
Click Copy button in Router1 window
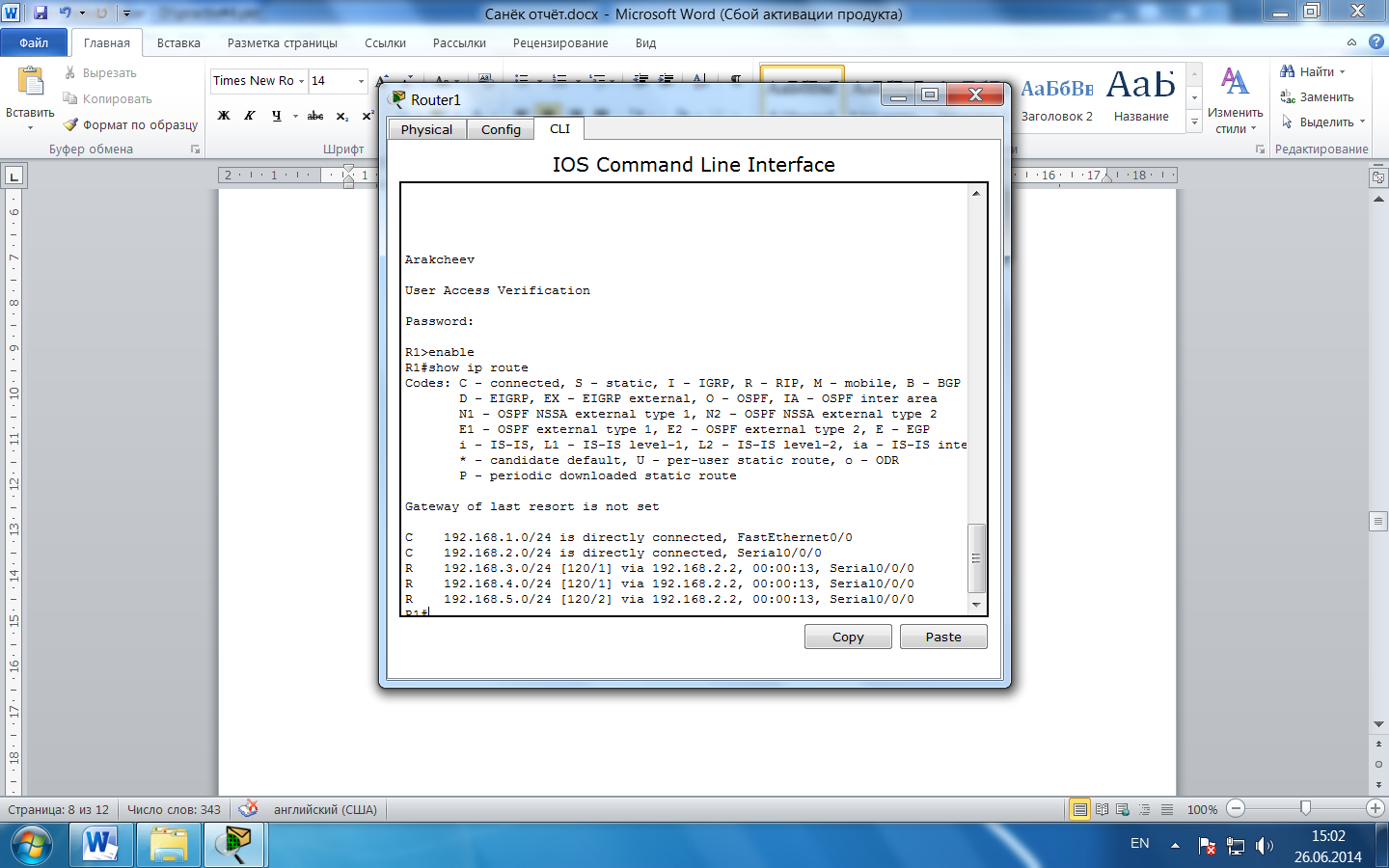(x=848, y=637)
